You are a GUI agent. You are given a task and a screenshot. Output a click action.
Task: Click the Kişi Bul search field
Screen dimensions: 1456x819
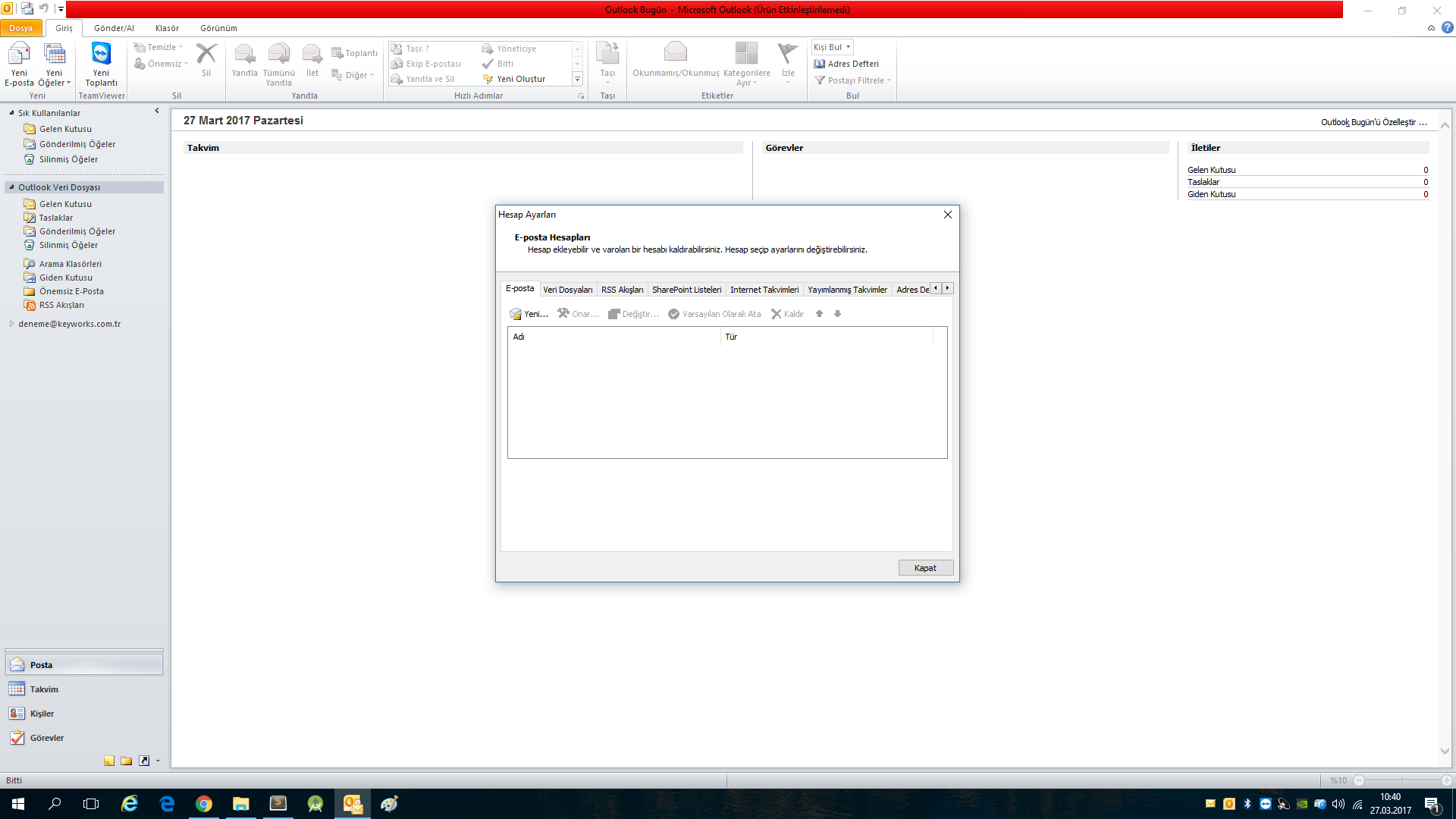point(832,47)
